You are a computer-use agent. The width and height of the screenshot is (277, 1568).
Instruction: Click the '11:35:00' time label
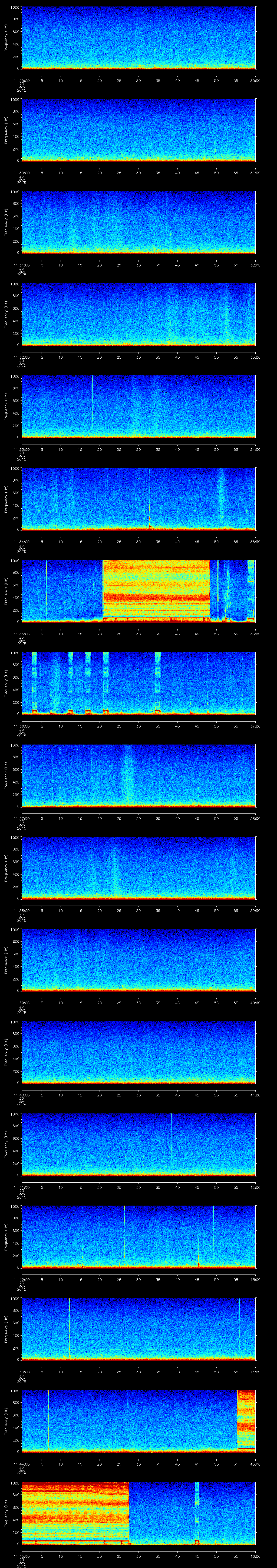point(22,634)
